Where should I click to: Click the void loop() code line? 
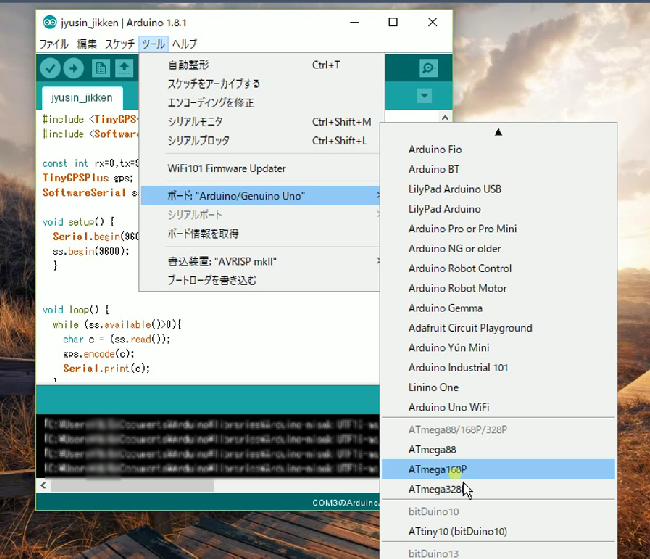[76, 310]
